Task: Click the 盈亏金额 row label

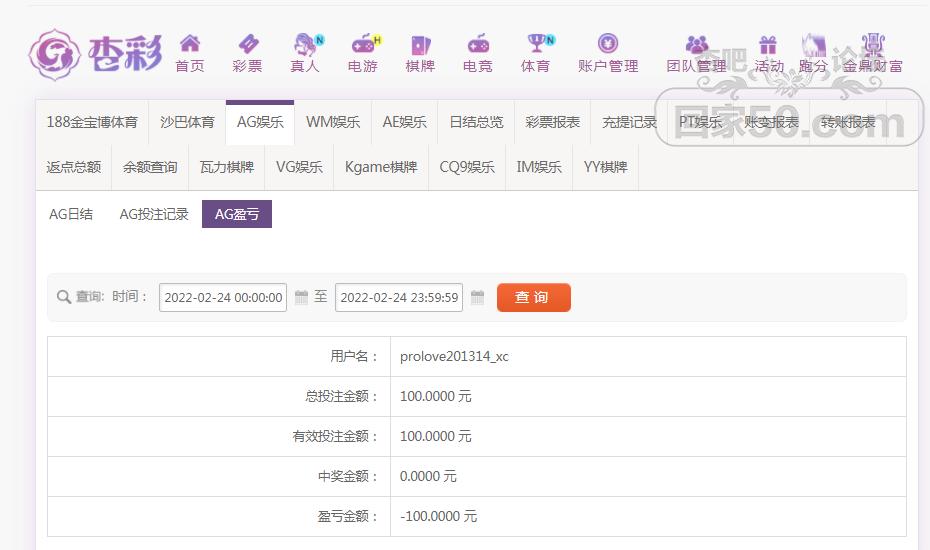Action: (x=348, y=517)
